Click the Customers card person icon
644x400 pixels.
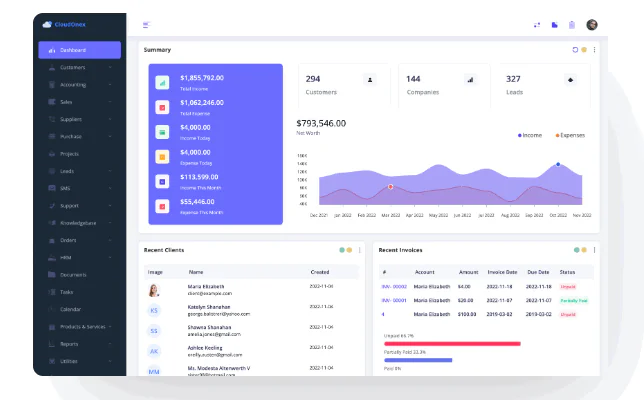(370, 80)
